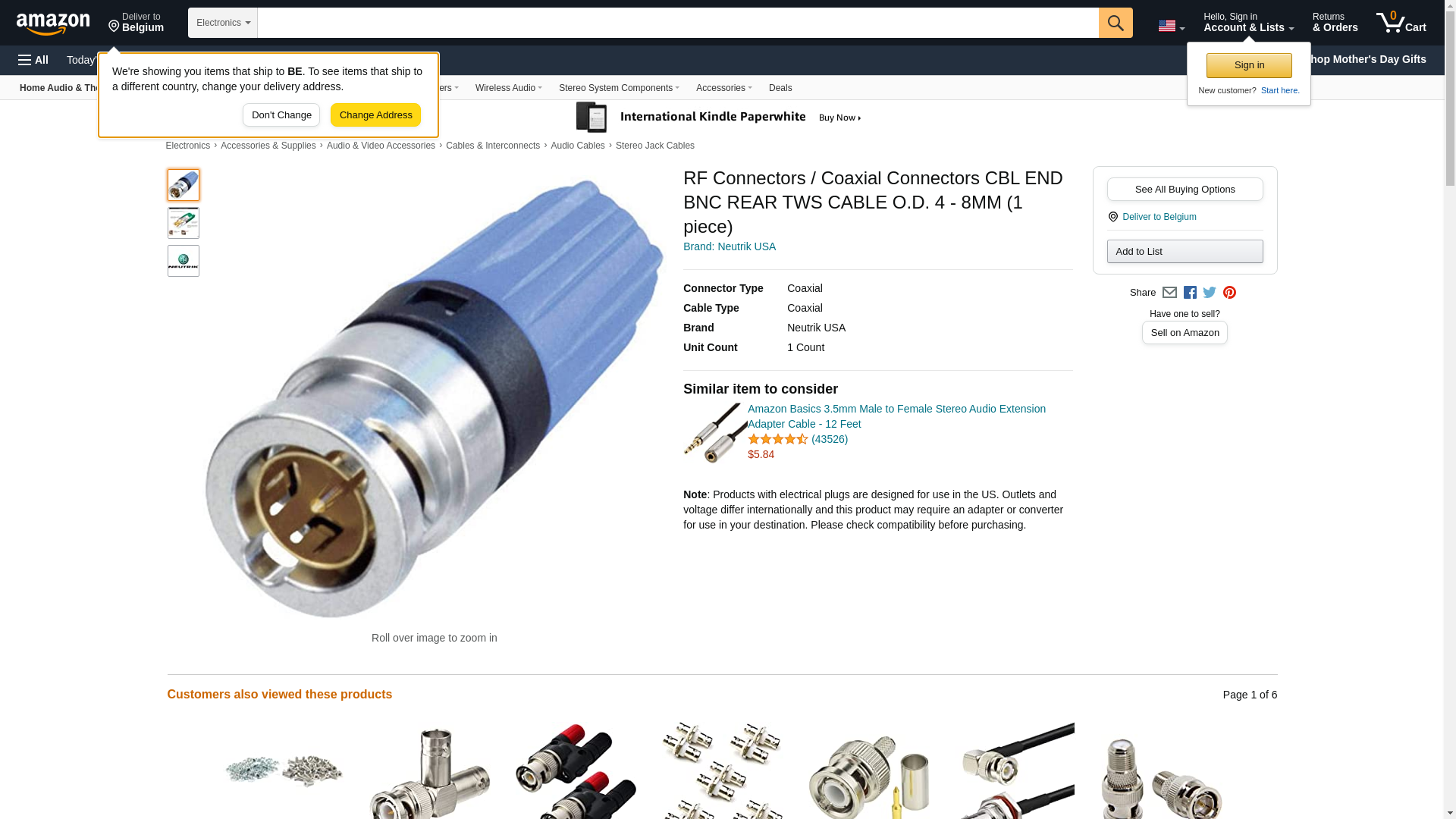Share product on Facebook icon
This screenshot has width=1456, height=819.
pos(1190,293)
